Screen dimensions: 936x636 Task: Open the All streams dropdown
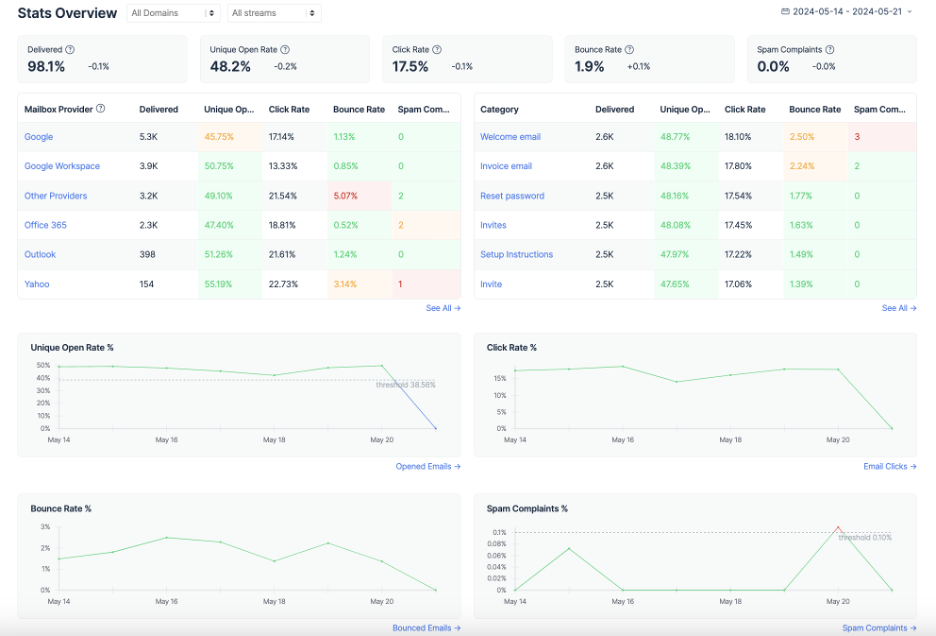271,13
